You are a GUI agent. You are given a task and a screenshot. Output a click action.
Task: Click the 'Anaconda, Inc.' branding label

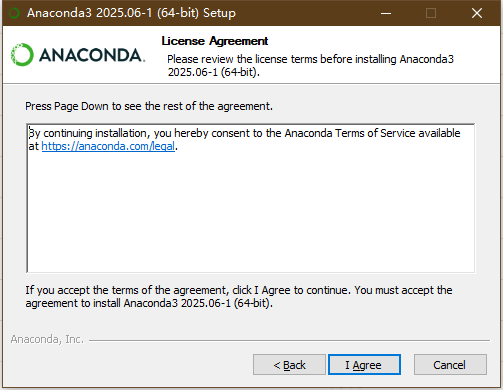[x=47, y=339]
